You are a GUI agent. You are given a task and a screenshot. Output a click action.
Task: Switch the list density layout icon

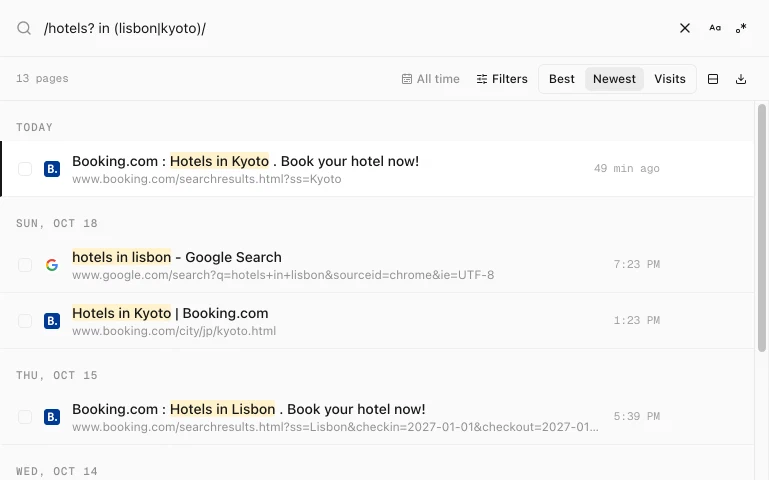(713, 79)
